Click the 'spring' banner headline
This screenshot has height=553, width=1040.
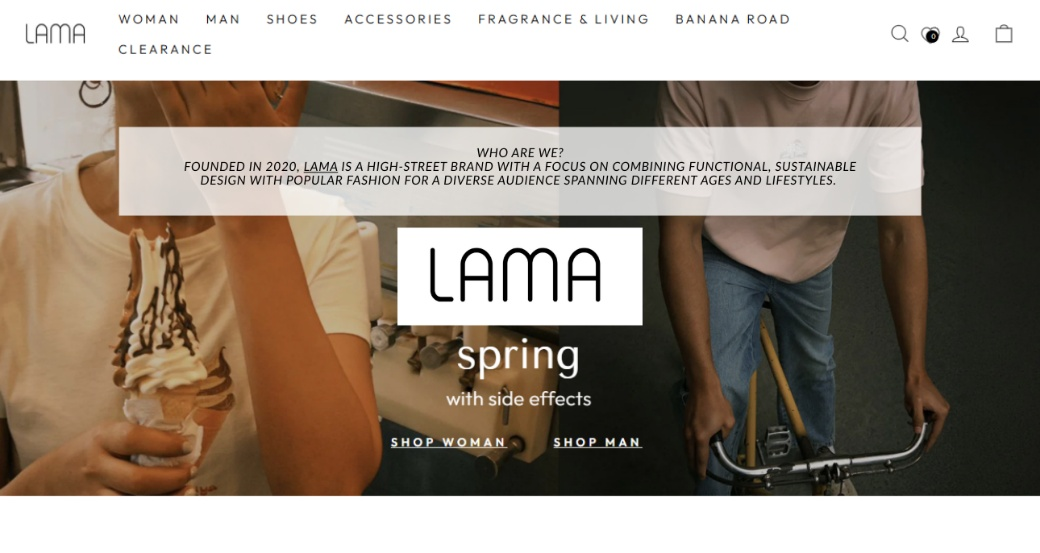pyautogui.click(x=518, y=357)
